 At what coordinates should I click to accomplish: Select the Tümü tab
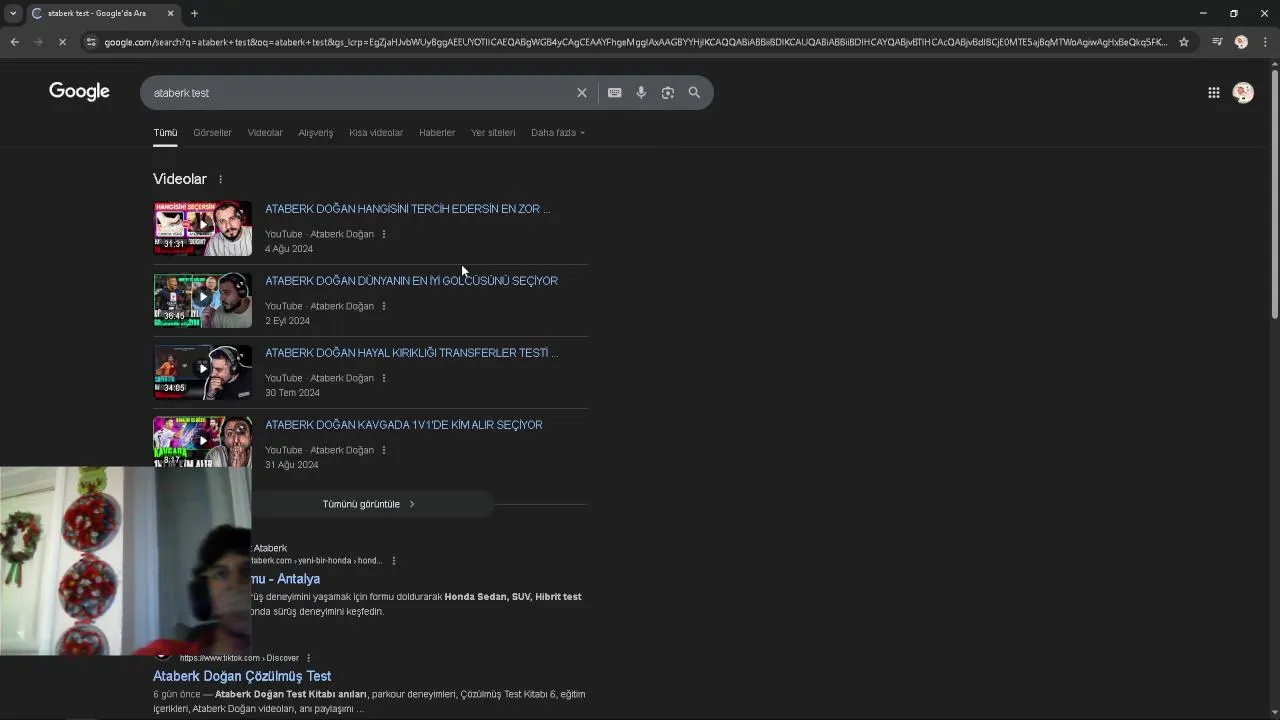click(165, 132)
